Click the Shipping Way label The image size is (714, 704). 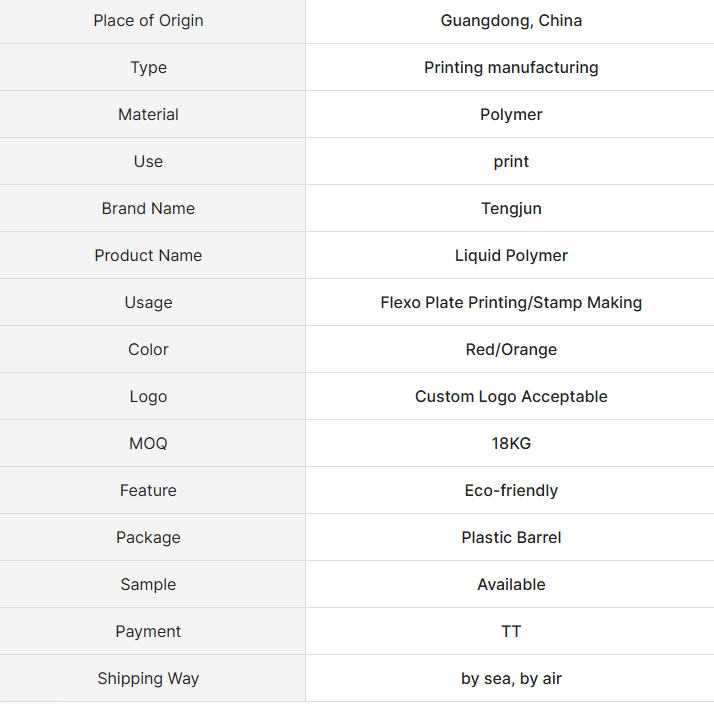(148, 679)
